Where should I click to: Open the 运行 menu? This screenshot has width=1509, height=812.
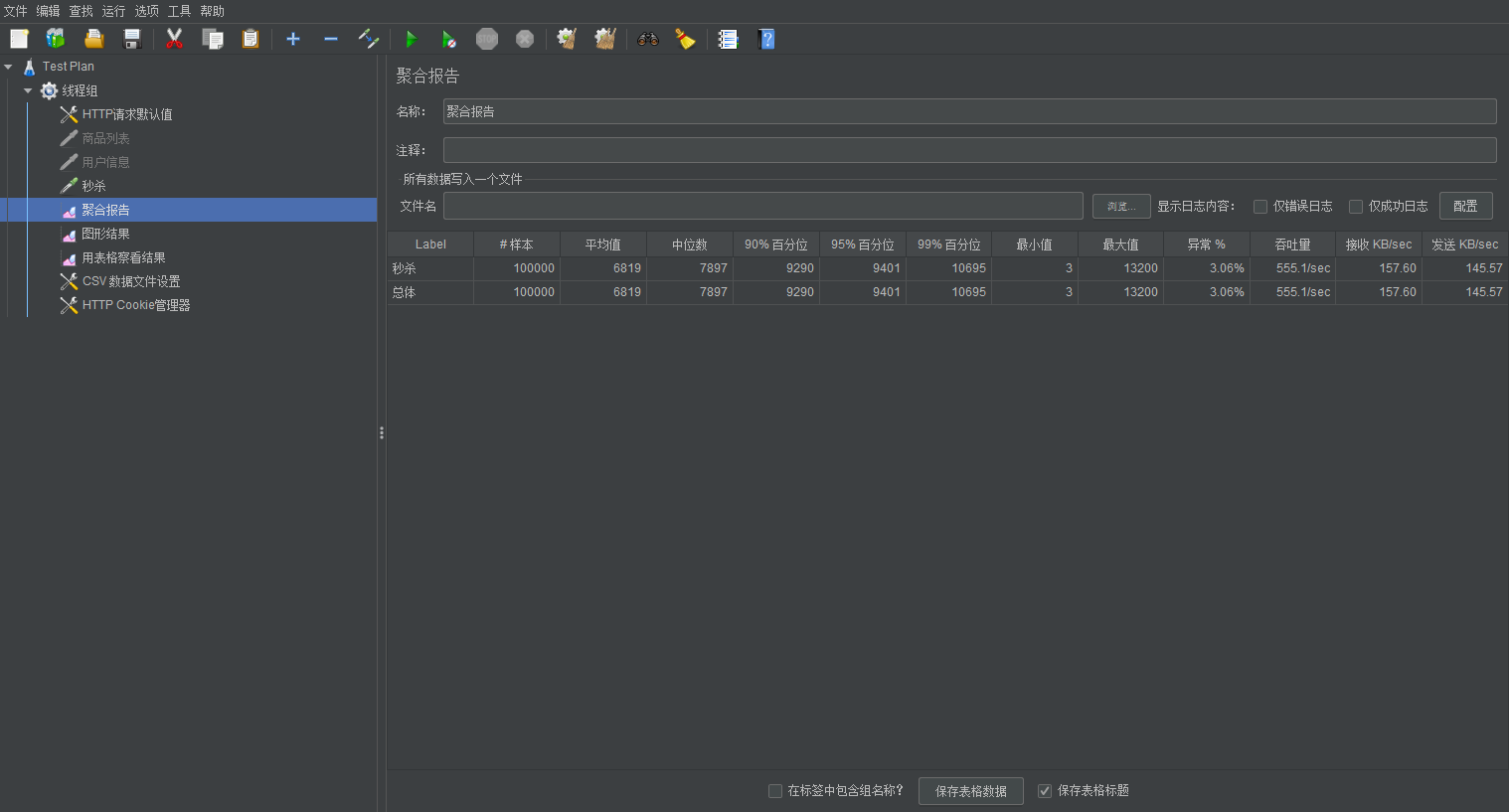click(114, 11)
